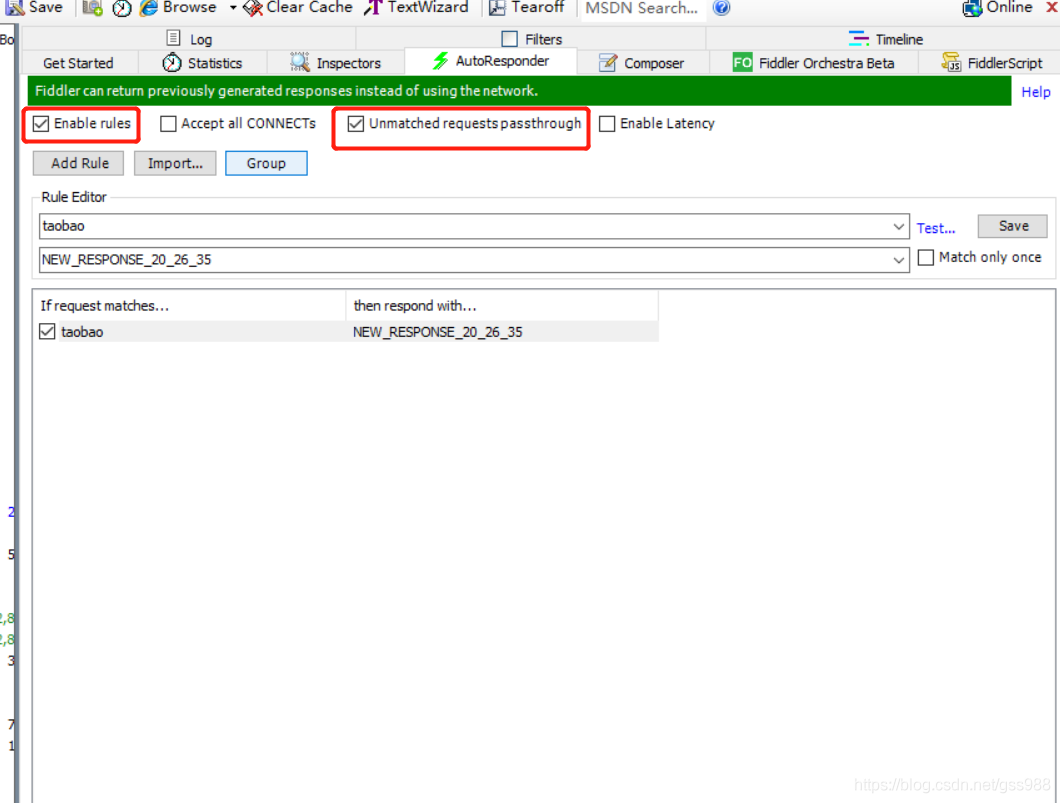The height and width of the screenshot is (803, 1060).
Task: Click NEW_RESPONSE_20_26_35 in the rules list
Action: pyautogui.click(x=437, y=332)
